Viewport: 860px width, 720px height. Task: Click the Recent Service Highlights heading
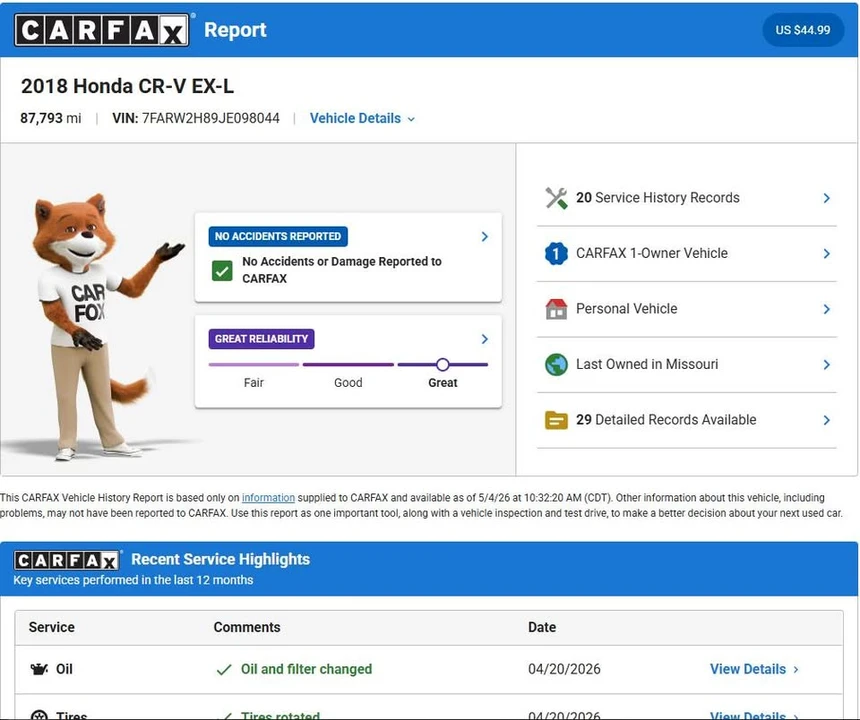(x=220, y=559)
